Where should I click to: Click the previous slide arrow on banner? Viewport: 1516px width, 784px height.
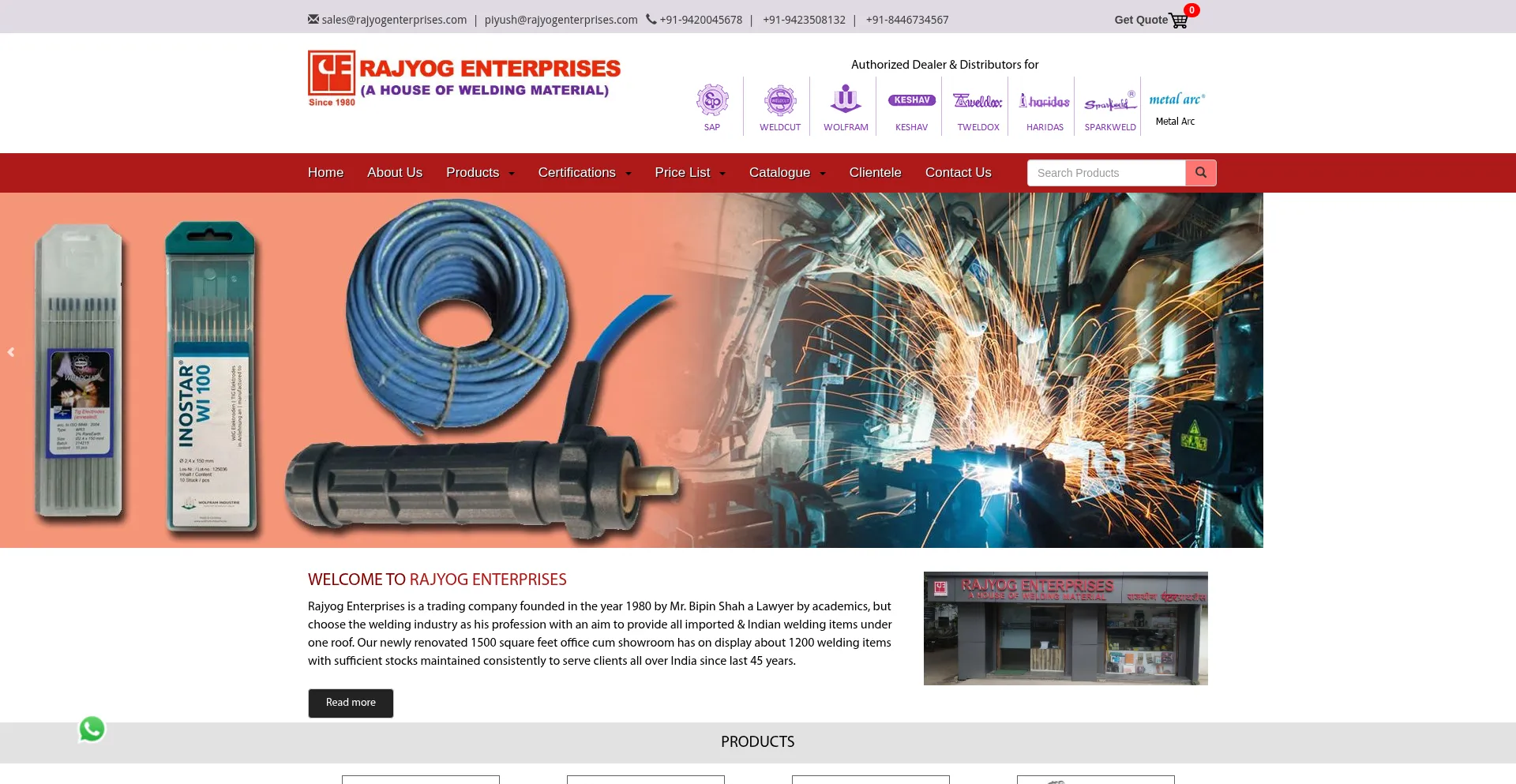click(11, 352)
